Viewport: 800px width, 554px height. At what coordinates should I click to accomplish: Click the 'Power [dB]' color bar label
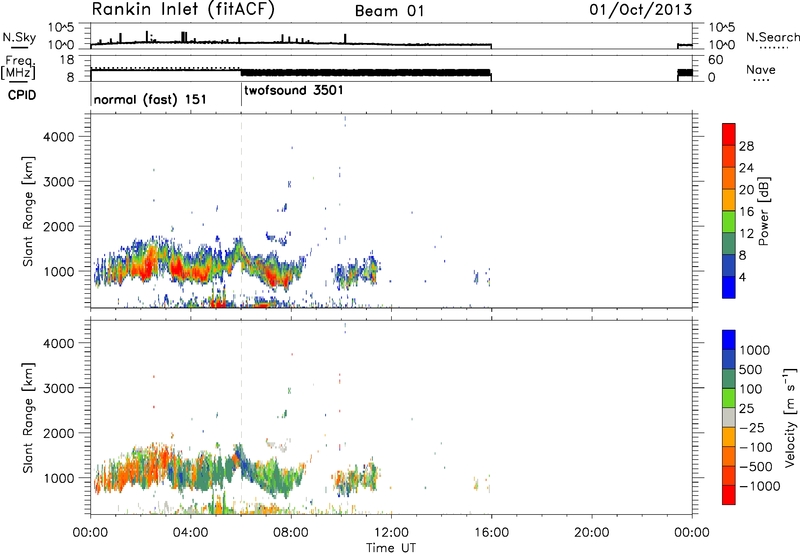pos(764,211)
